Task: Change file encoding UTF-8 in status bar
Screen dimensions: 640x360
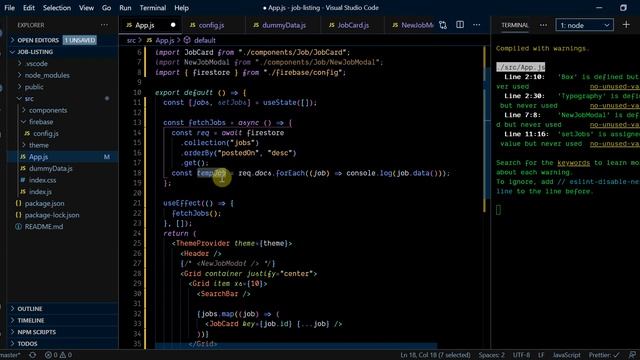Action: [521, 355]
